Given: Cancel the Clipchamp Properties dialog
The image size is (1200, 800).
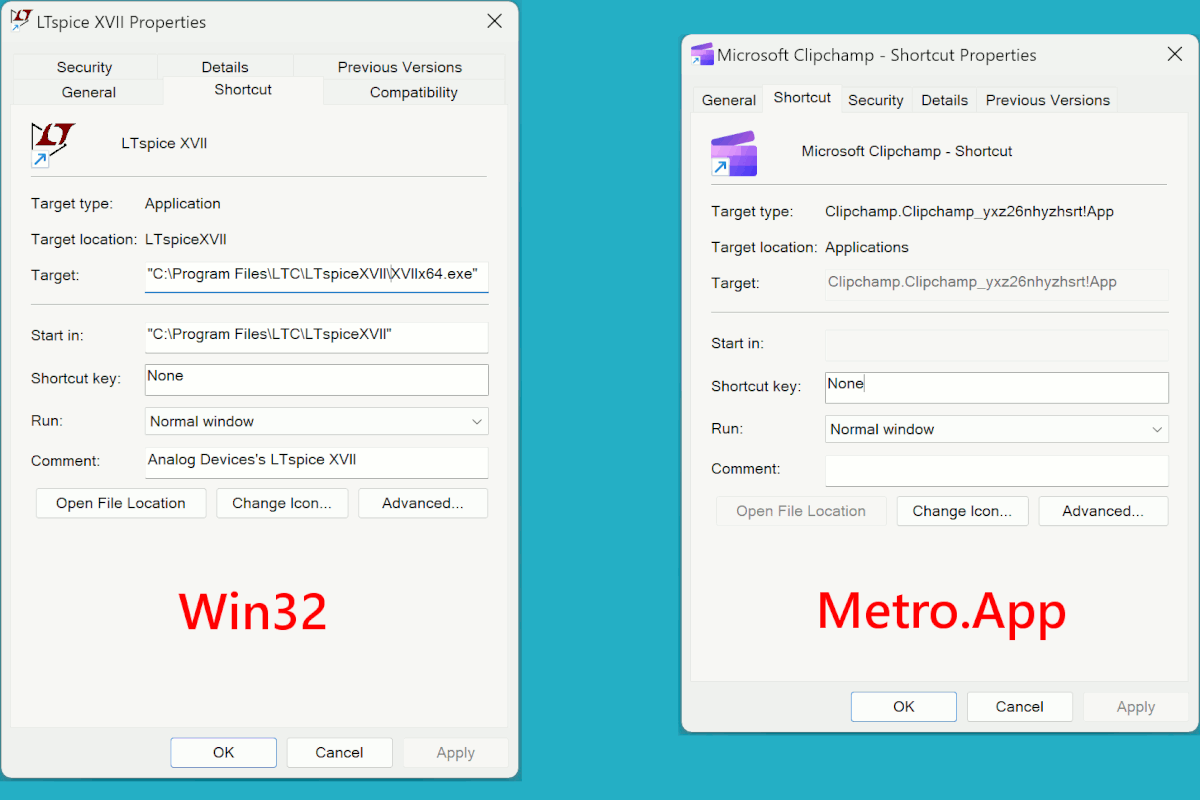Looking at the screenshot, I should [1020, 706].
